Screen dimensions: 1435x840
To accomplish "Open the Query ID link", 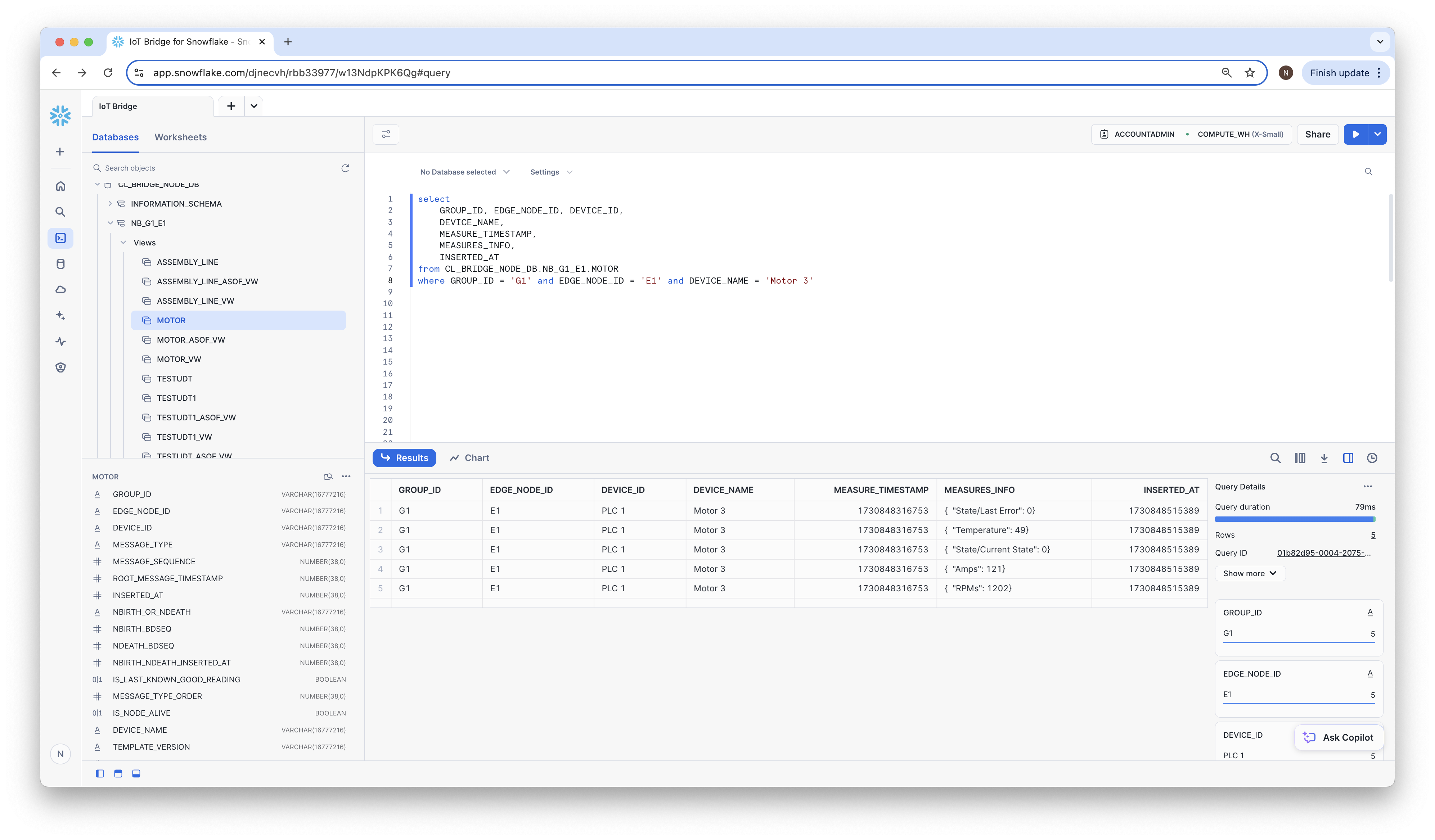I will [x=1323, y=553].
